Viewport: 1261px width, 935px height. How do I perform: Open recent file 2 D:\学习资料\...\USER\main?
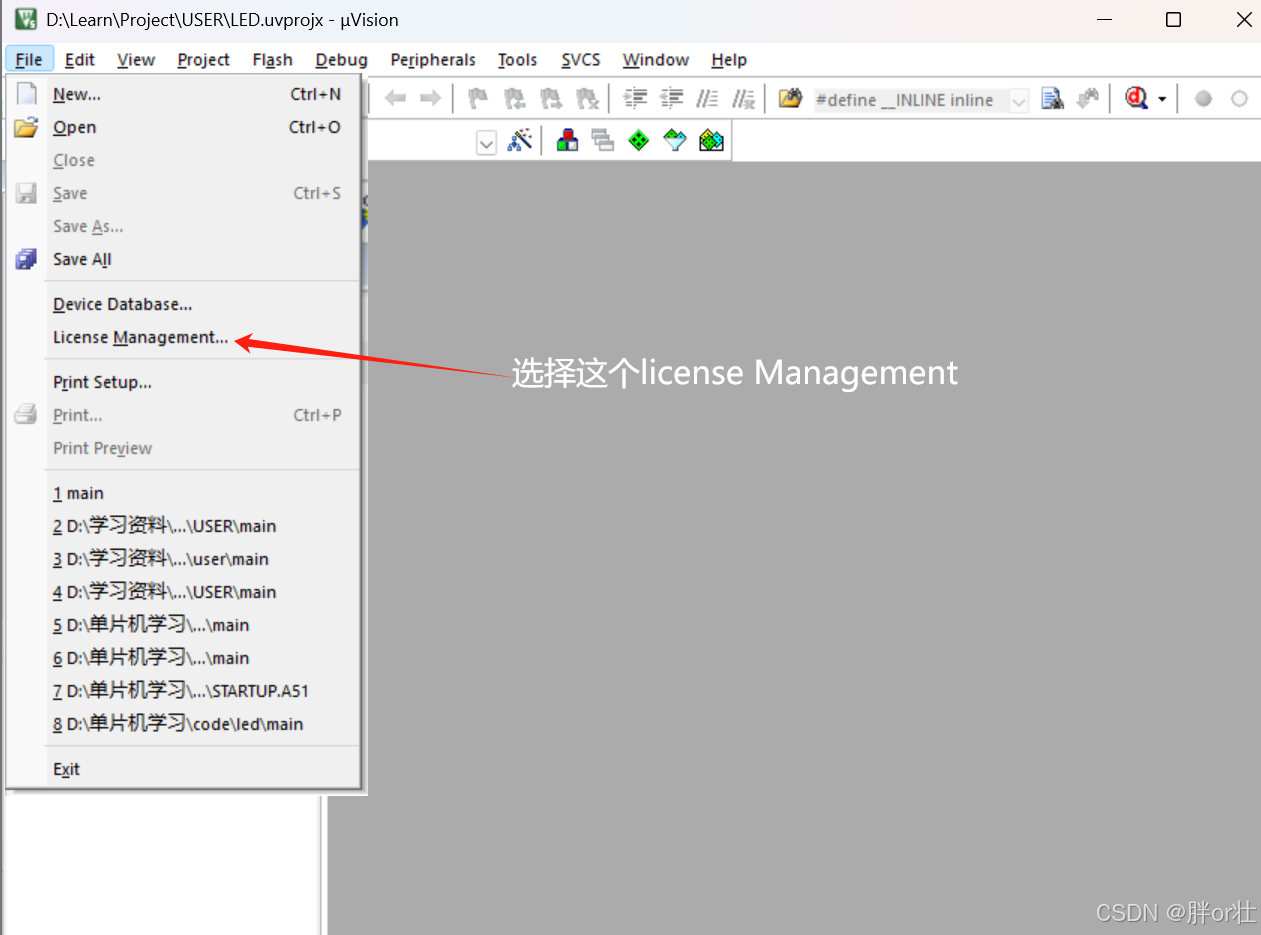184,526
